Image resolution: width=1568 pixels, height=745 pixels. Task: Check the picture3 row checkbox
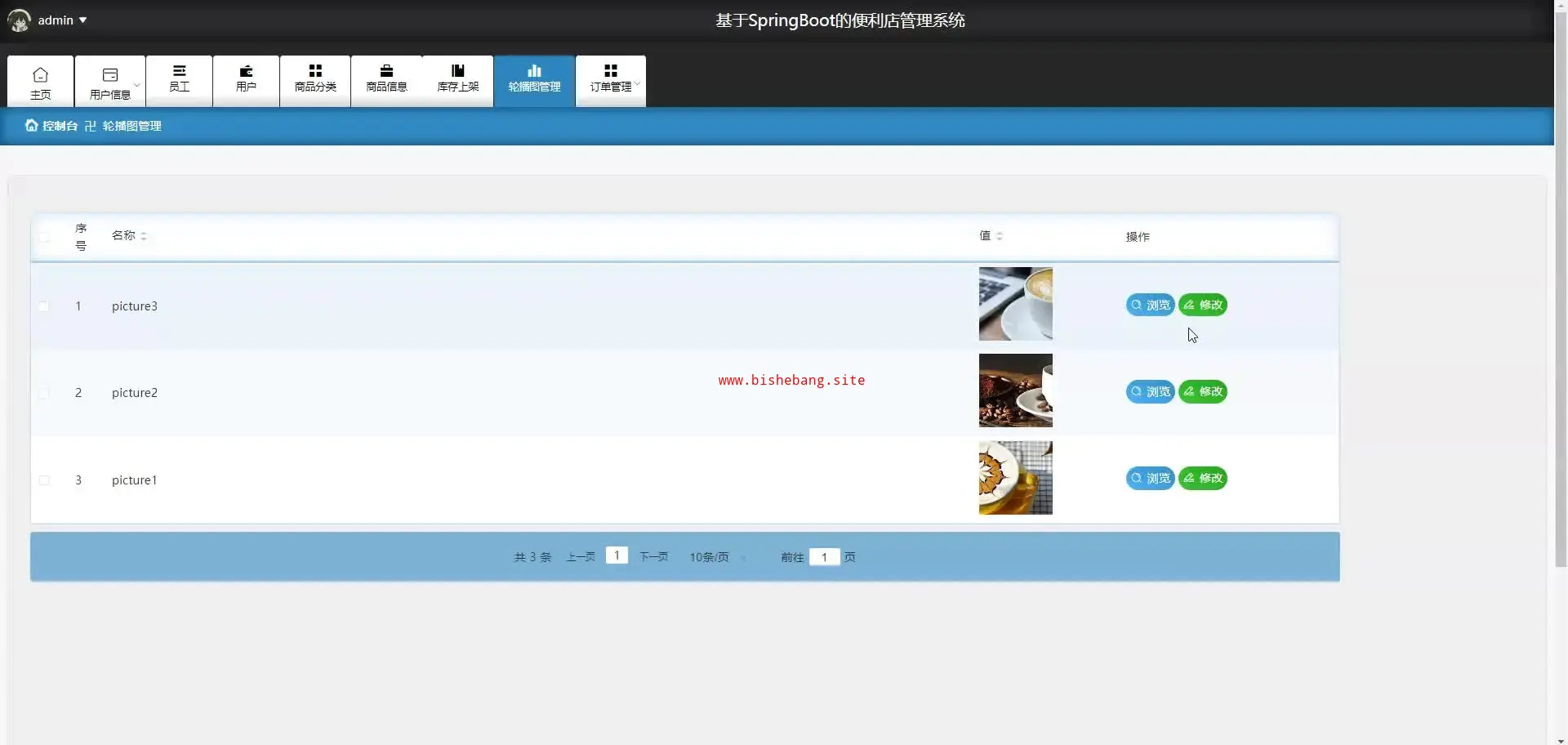44,306
